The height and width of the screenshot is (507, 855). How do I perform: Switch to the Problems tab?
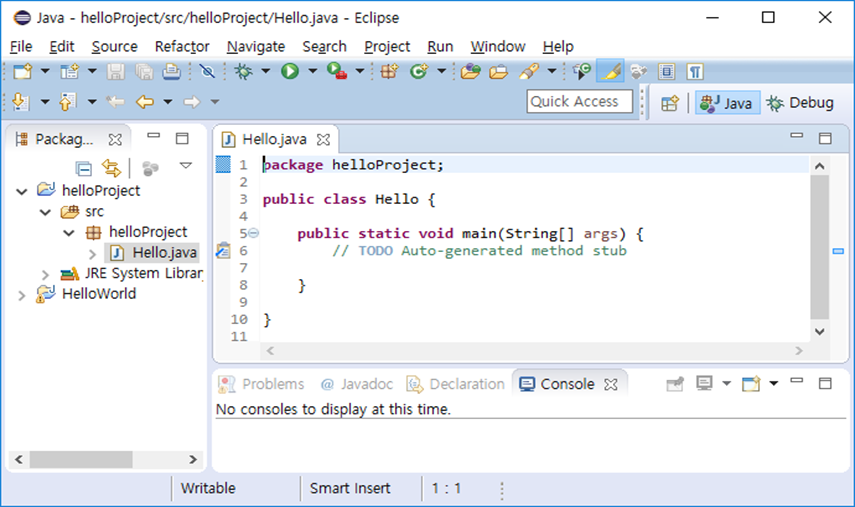click(261, 384)
